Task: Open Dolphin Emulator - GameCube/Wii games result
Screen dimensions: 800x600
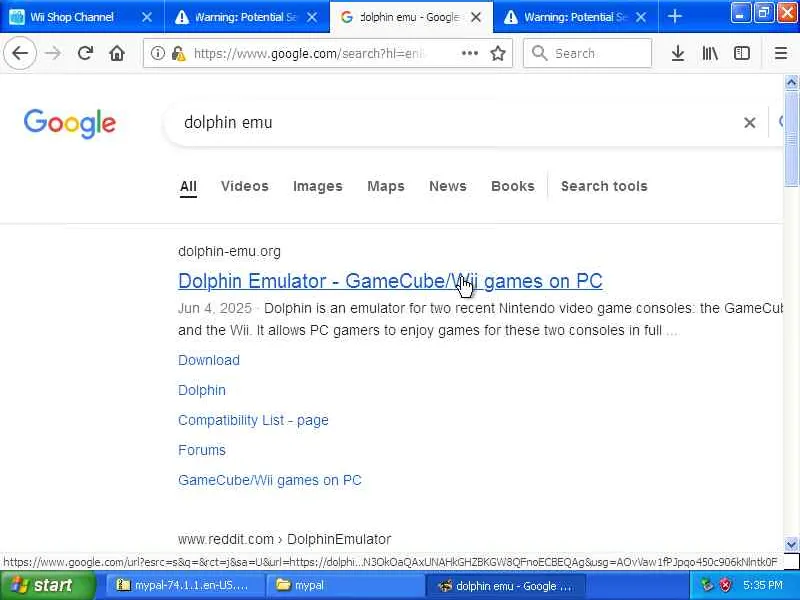Action: [x=390, y=281]
